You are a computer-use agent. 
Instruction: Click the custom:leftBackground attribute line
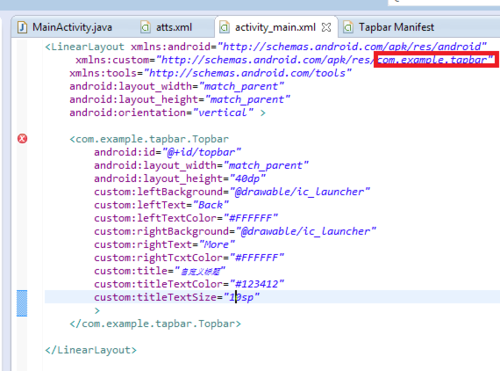[232, 192]
